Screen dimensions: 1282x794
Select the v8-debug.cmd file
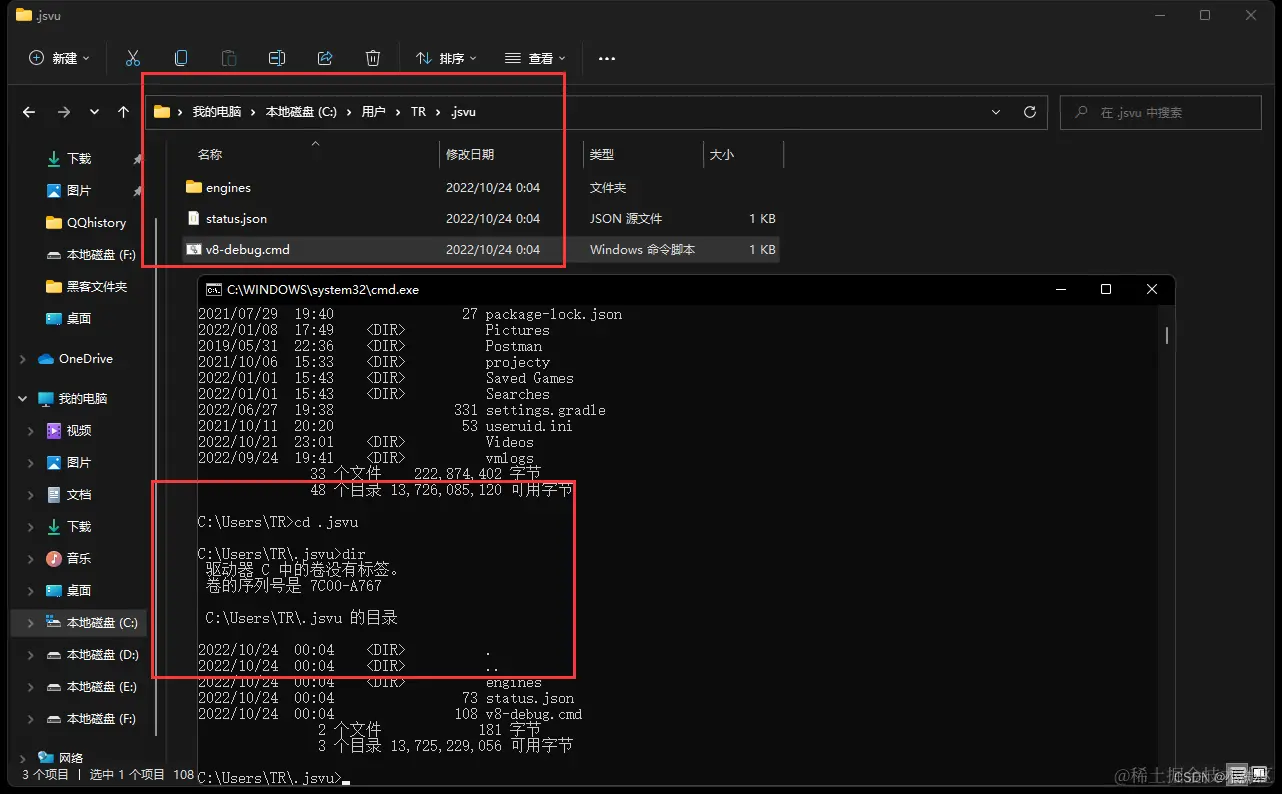click(480, 249)
